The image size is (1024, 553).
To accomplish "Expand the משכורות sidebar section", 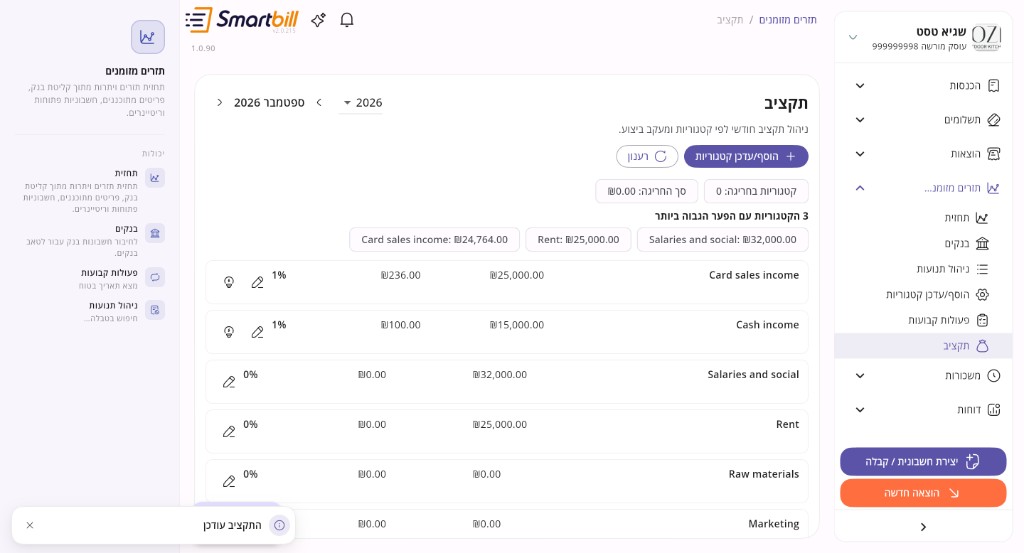I will 860,375.
